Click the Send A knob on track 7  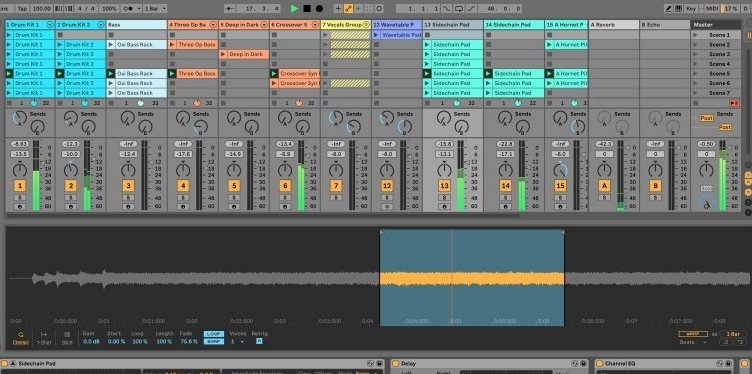coord(336,118)
